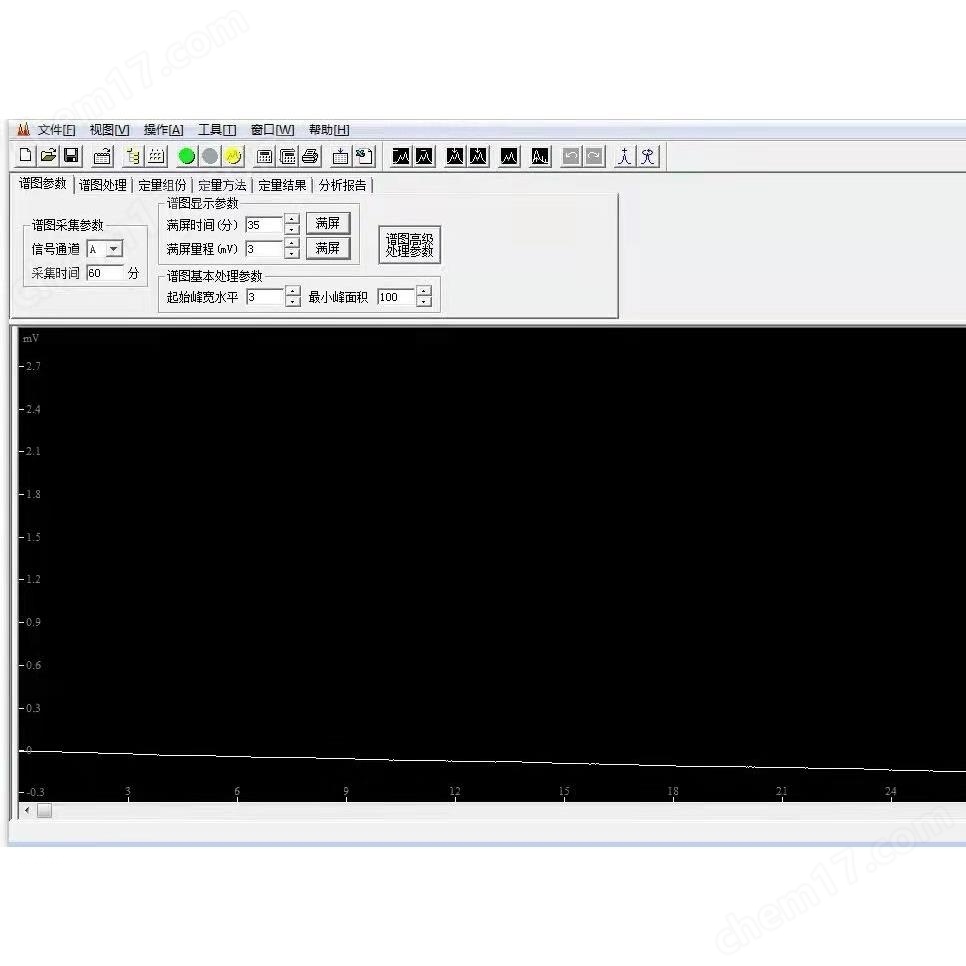Viewport: 966px width, 966px height.
Task: Switch to the 谱图处理 tab
Action: coord(103,185)
